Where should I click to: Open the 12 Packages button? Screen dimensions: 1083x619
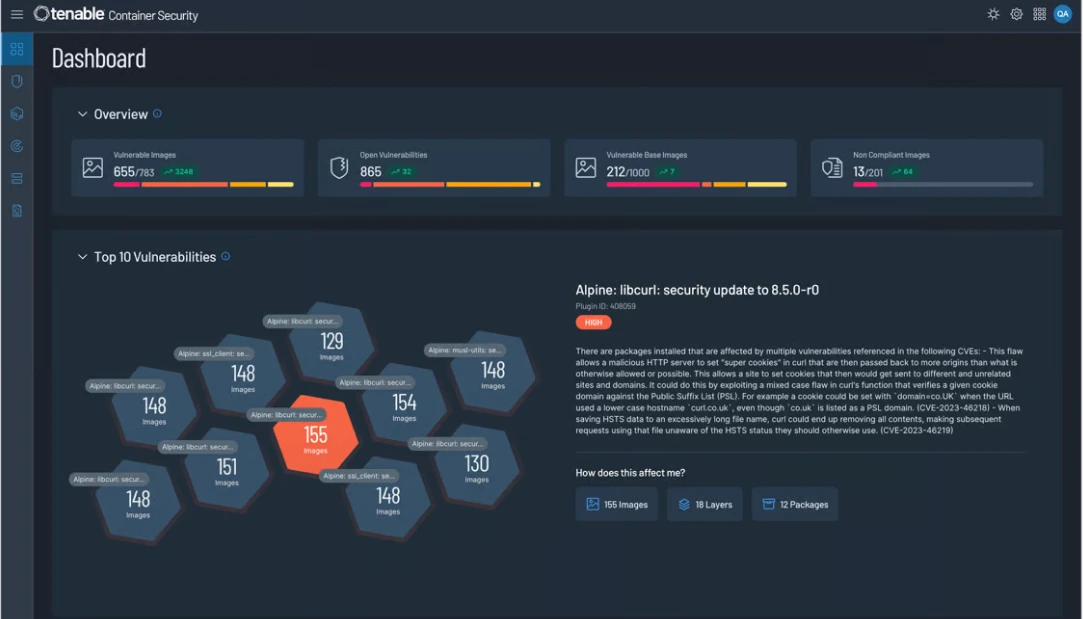coord(795,504)
